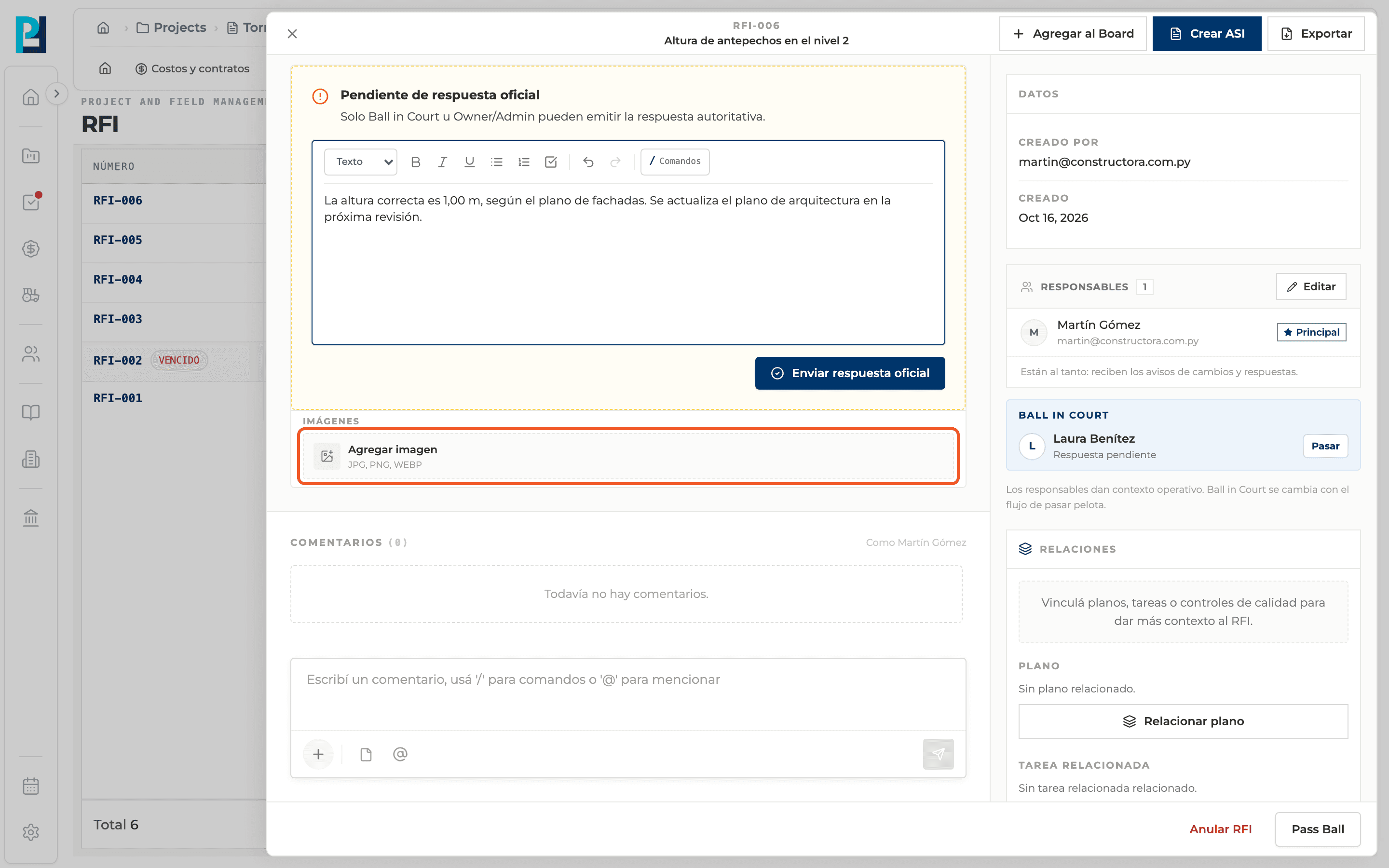The width and height of the screenshot is (1389, 868).
Task: Open the settings gear in the sidebar
Action: coord(31,832)
